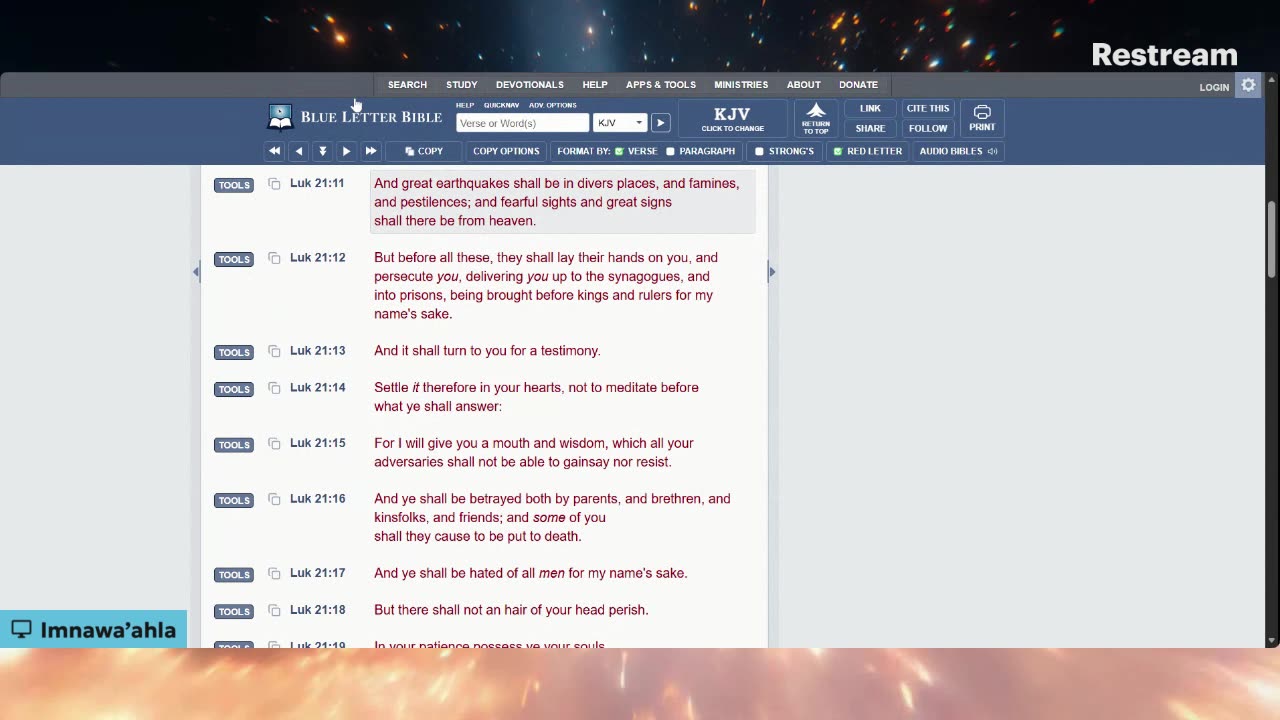Open Tools for Luk 21:16

coord(234,501)
